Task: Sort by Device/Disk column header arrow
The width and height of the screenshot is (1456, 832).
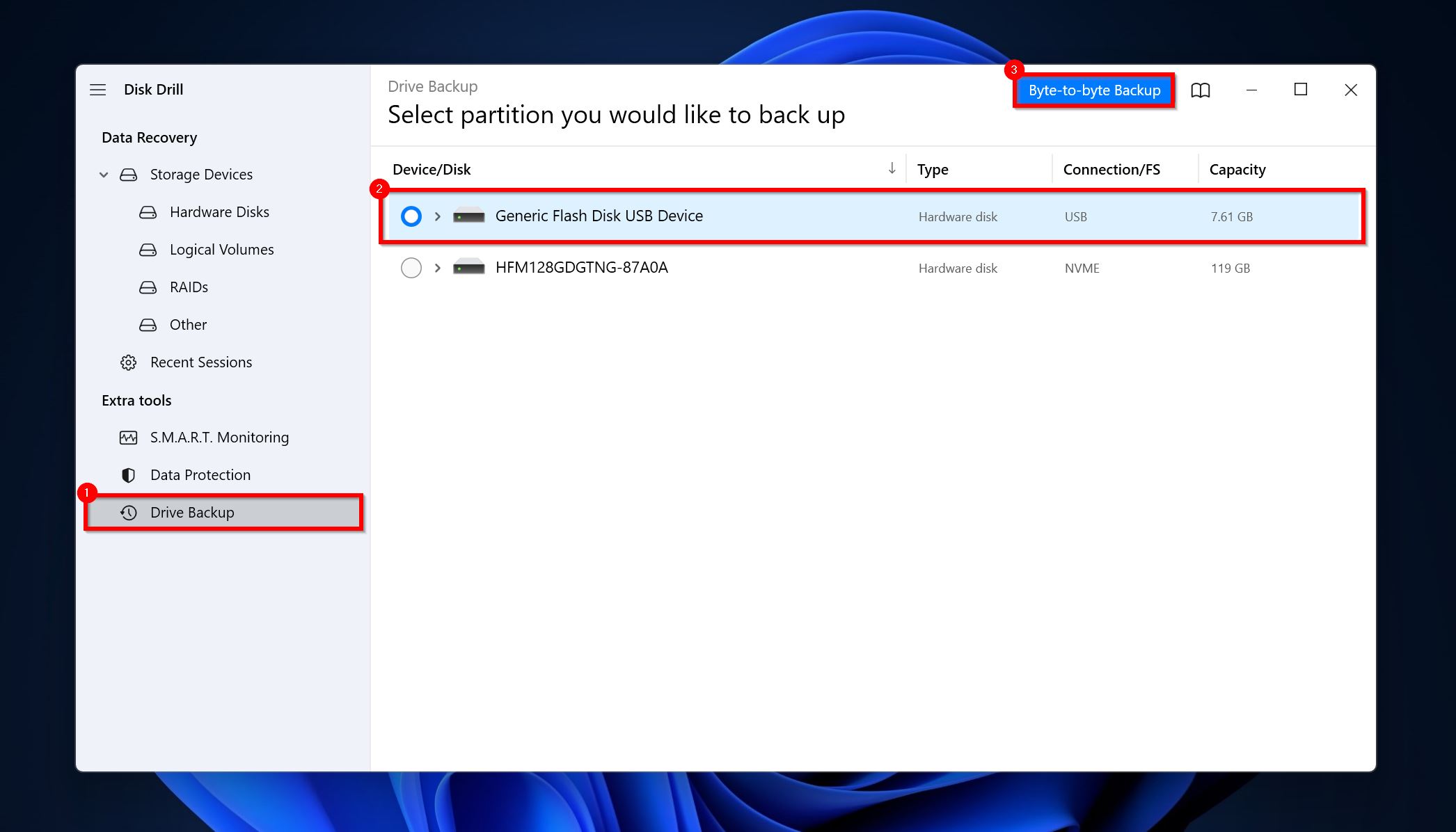Action: [892, 168]
